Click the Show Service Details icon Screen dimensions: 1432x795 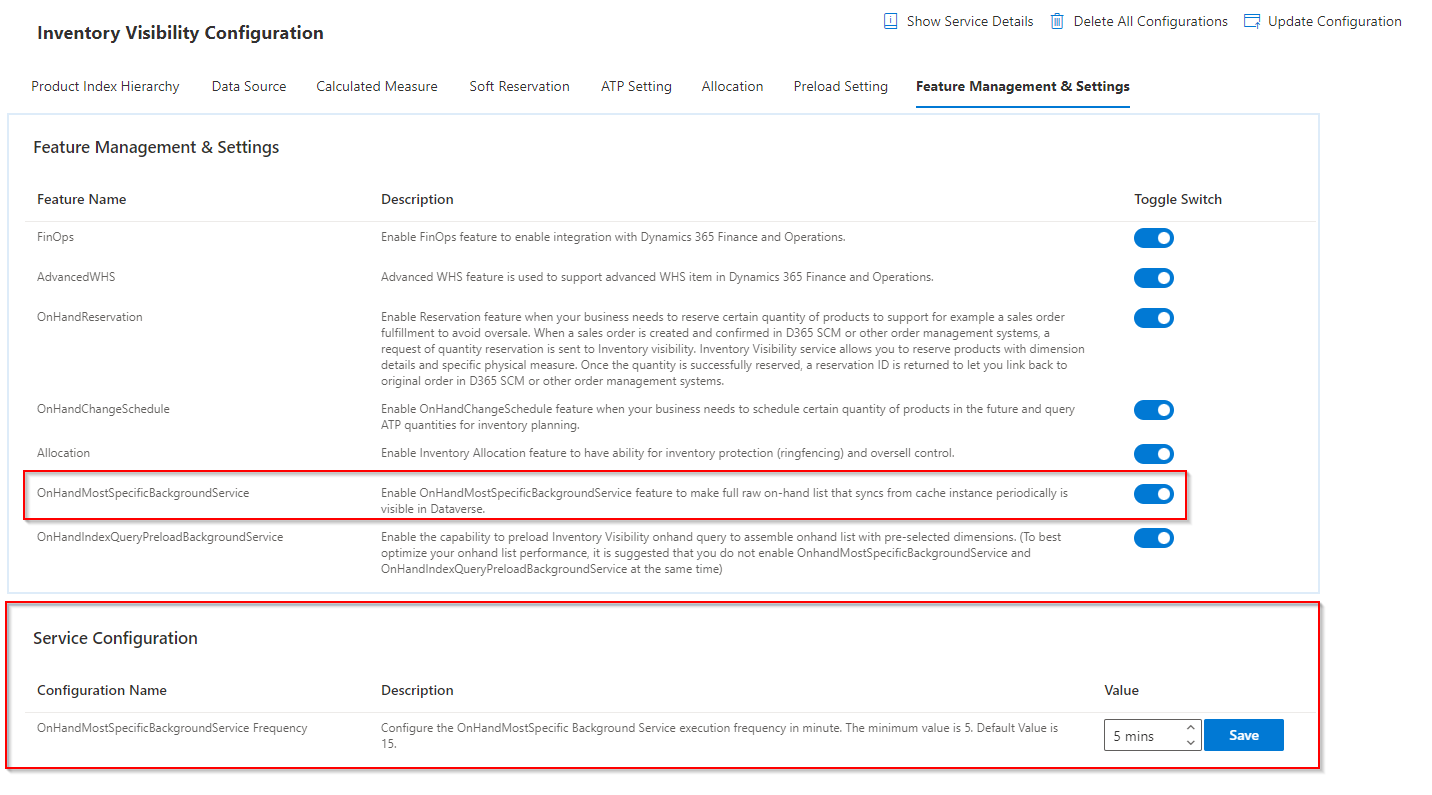tap(891, 21)
